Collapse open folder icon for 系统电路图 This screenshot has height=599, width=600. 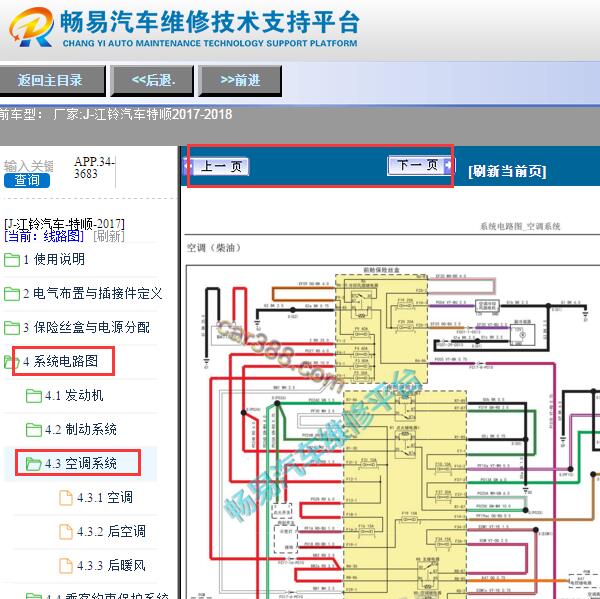pos(11,362)
